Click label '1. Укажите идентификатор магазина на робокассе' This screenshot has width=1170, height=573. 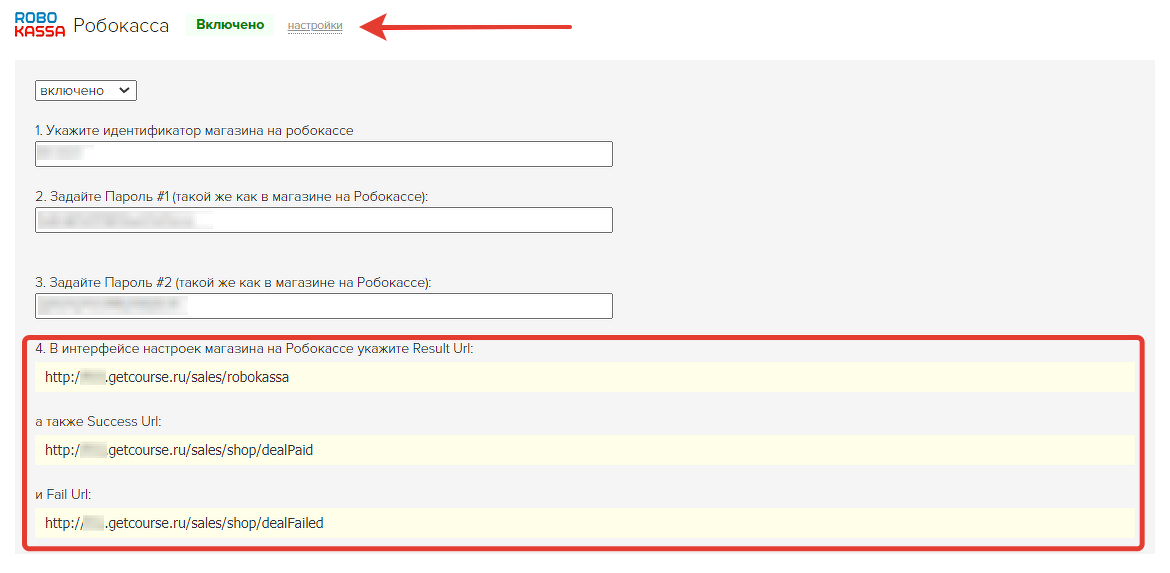pos(194,131)
